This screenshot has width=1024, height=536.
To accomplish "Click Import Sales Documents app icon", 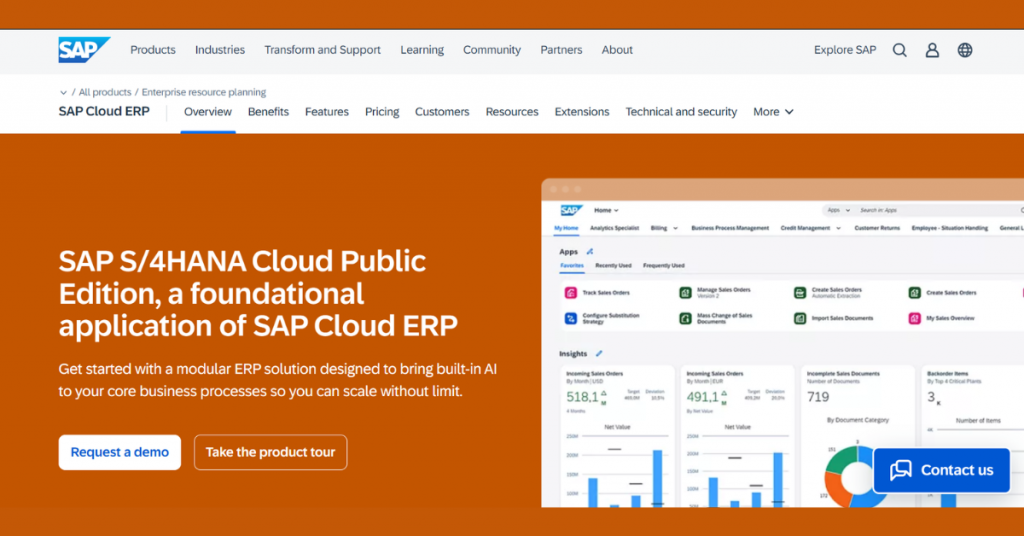I will (x=800, y=318).
